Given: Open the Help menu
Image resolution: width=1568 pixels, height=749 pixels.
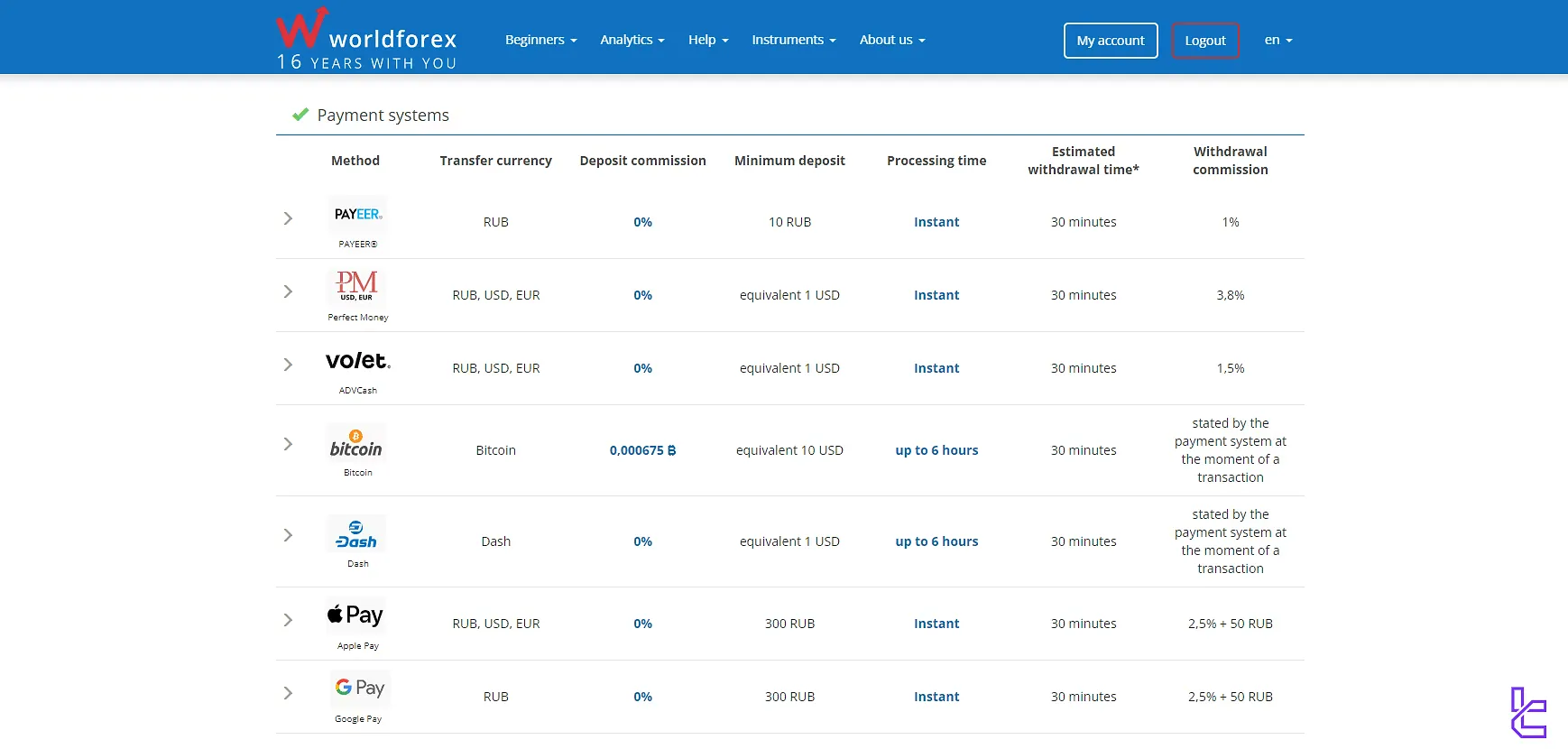Looking at the screenshot, I should coord(708,40).
